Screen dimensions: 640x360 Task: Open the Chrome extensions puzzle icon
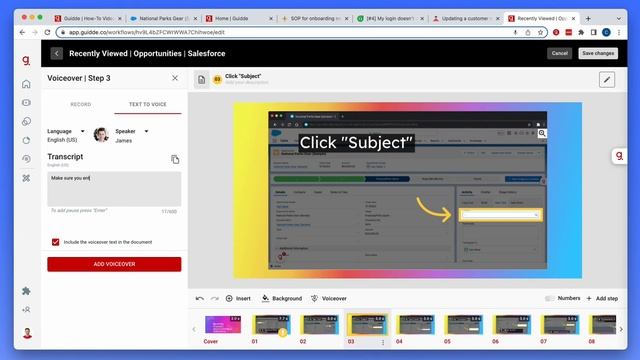(581, 32)
